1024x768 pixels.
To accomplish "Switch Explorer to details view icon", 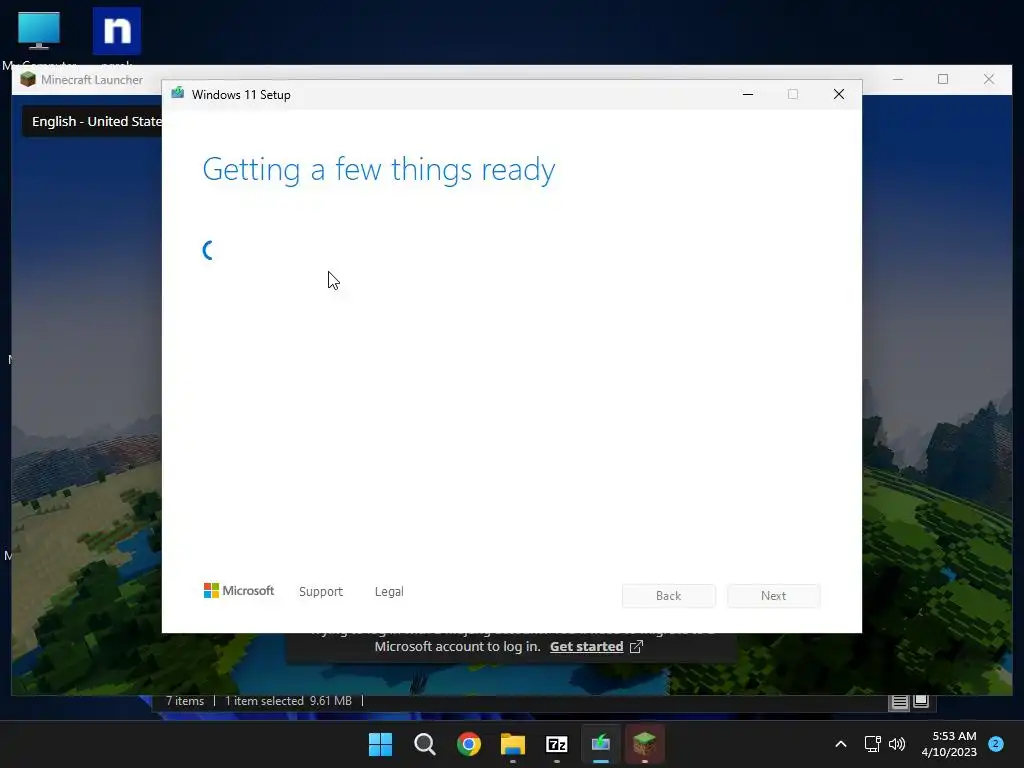I will [x=899, y=702].
